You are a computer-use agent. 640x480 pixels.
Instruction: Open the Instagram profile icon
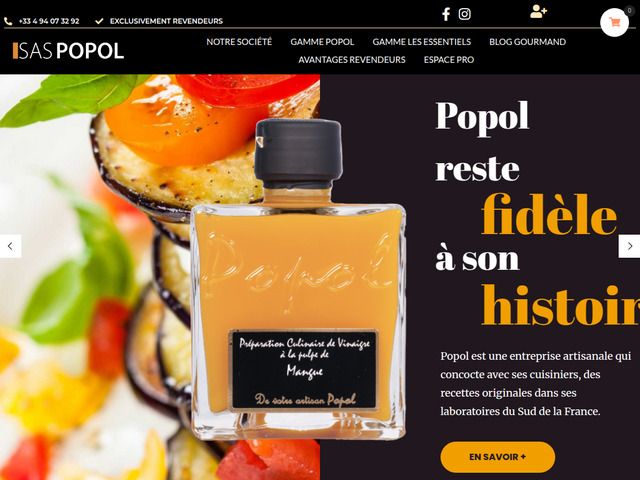click(464, 14)
